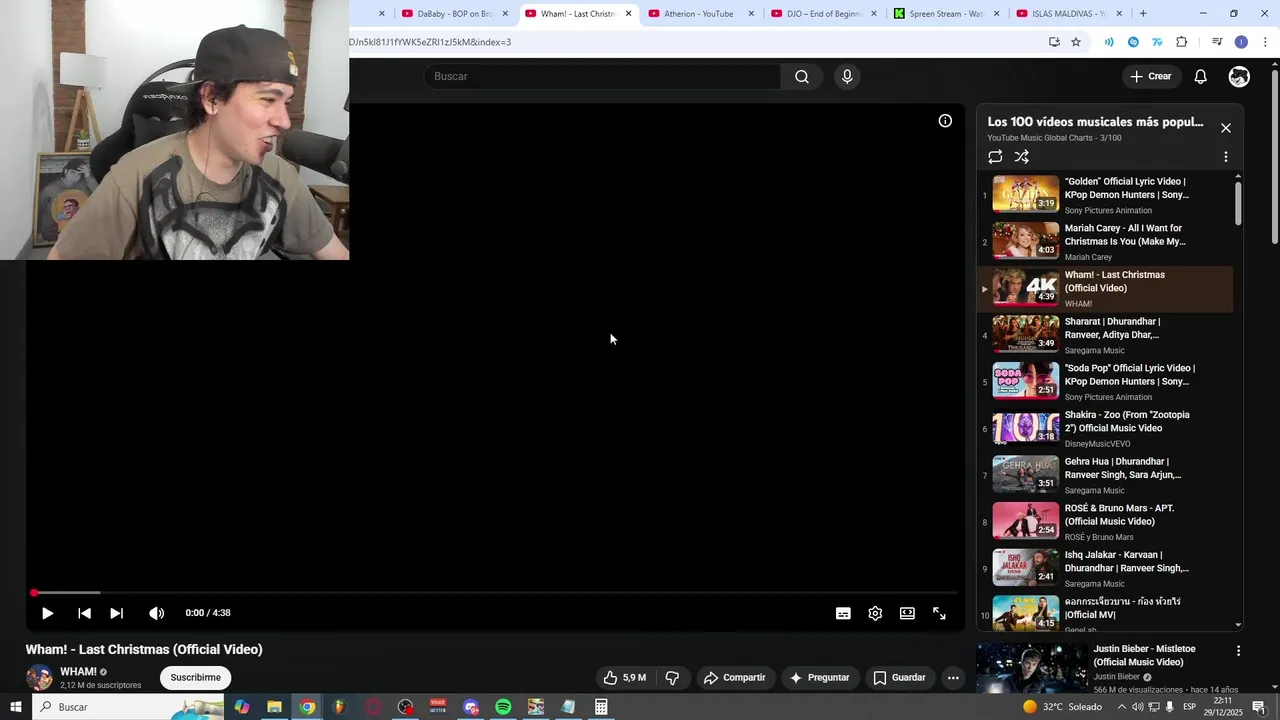This screenshot has height=720, width=1280.
Task: Bookmark this page with star icon
Action: pos(1076,42)
